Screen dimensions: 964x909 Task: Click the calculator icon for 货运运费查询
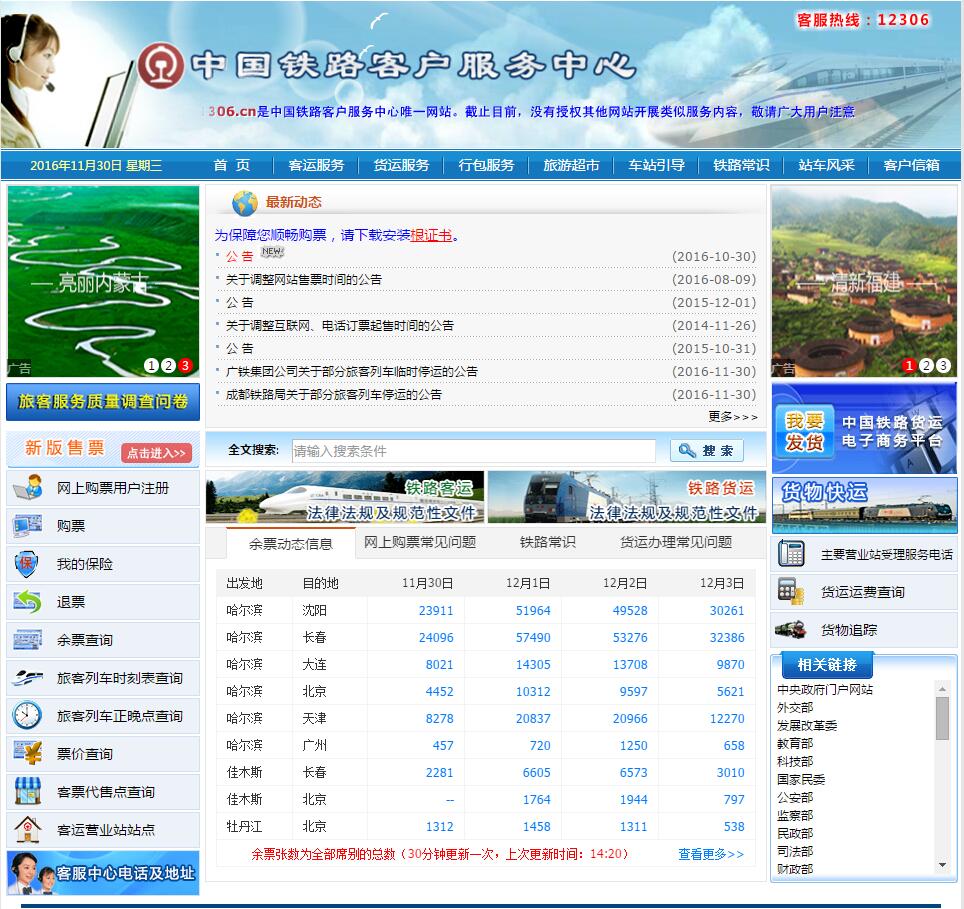click(791, 592)
